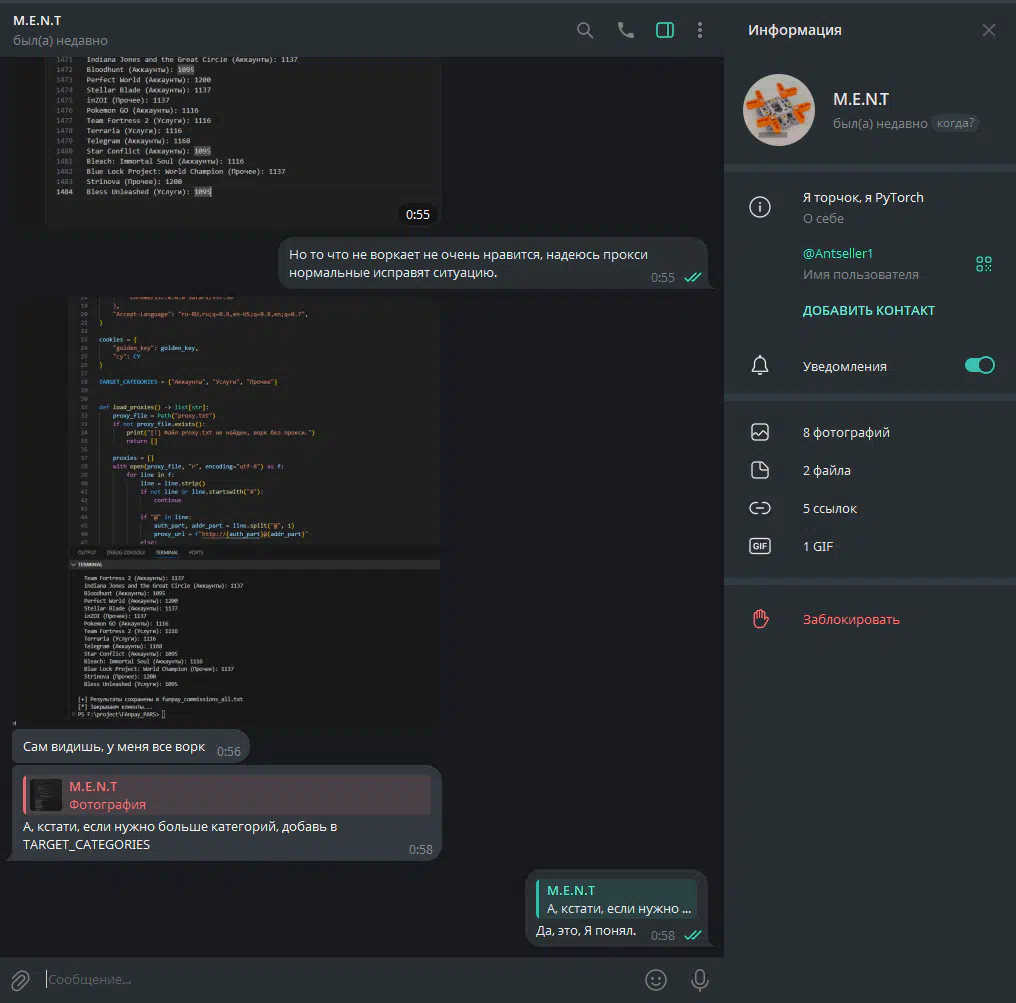The image size is (1016, 1003).
Task: Turn off the Уведомления switch
Action: coord(979,365)
